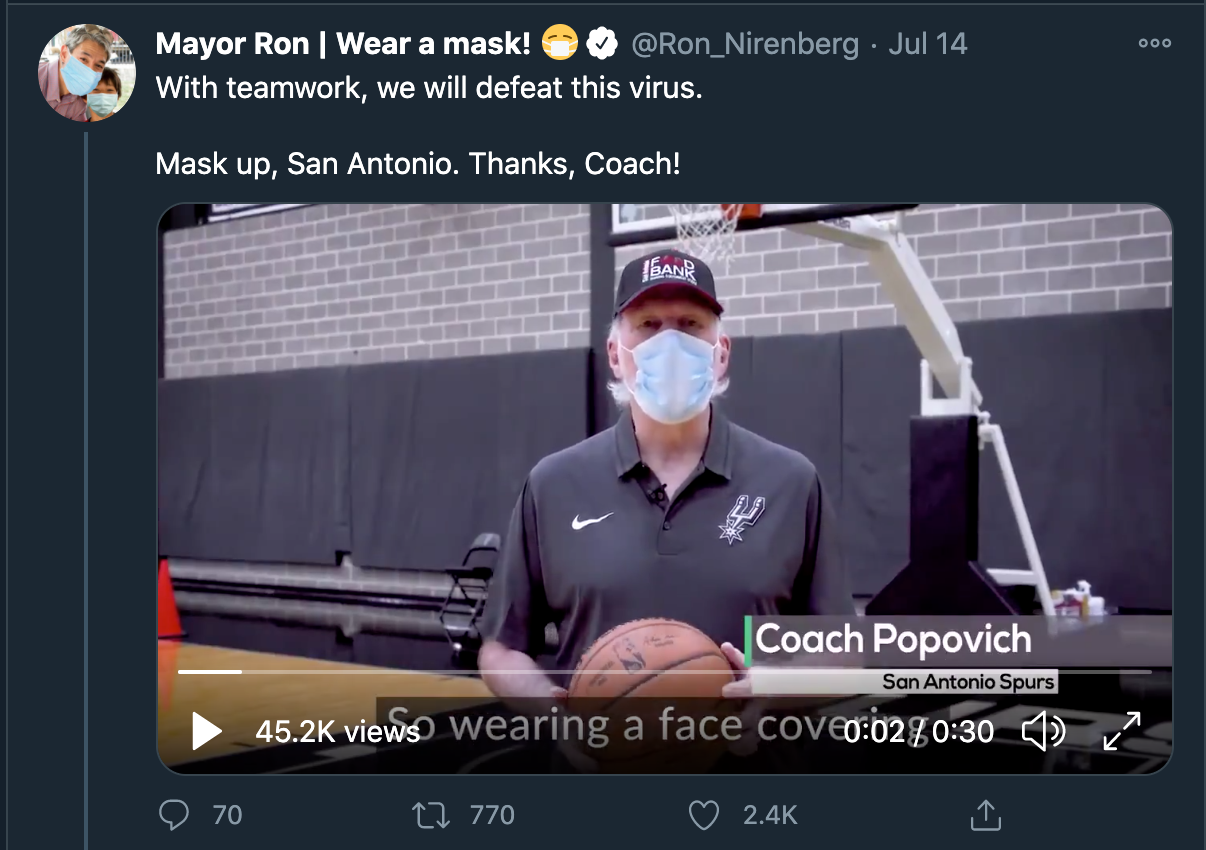The width and height of the screenshot is (1206, 850).
Task: Open the tweet via the Jul 14 timestamp
Action: point(927,44)
